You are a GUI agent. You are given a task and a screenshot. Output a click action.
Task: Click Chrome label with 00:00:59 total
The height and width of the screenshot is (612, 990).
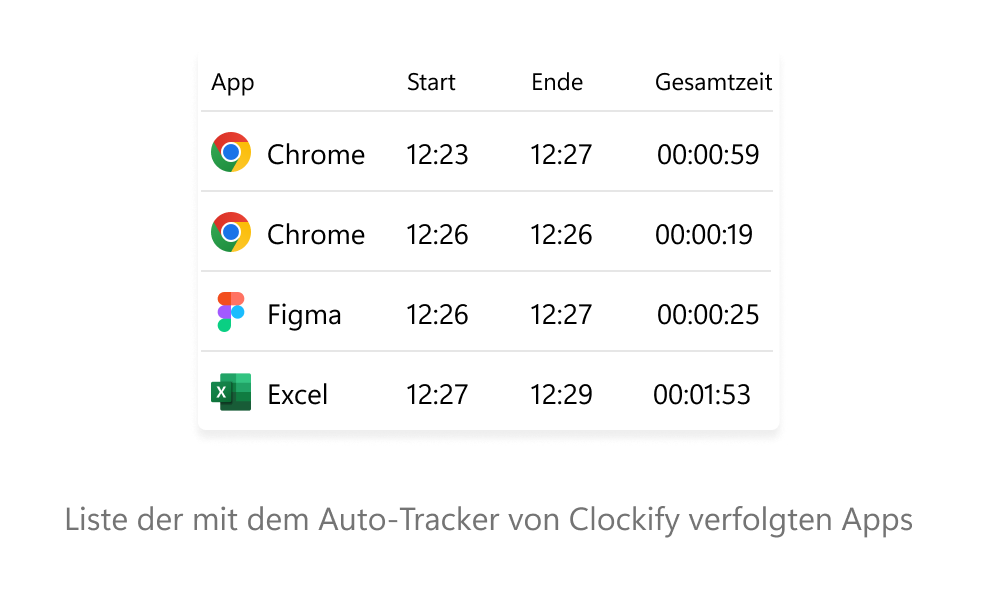coord(316,155)
